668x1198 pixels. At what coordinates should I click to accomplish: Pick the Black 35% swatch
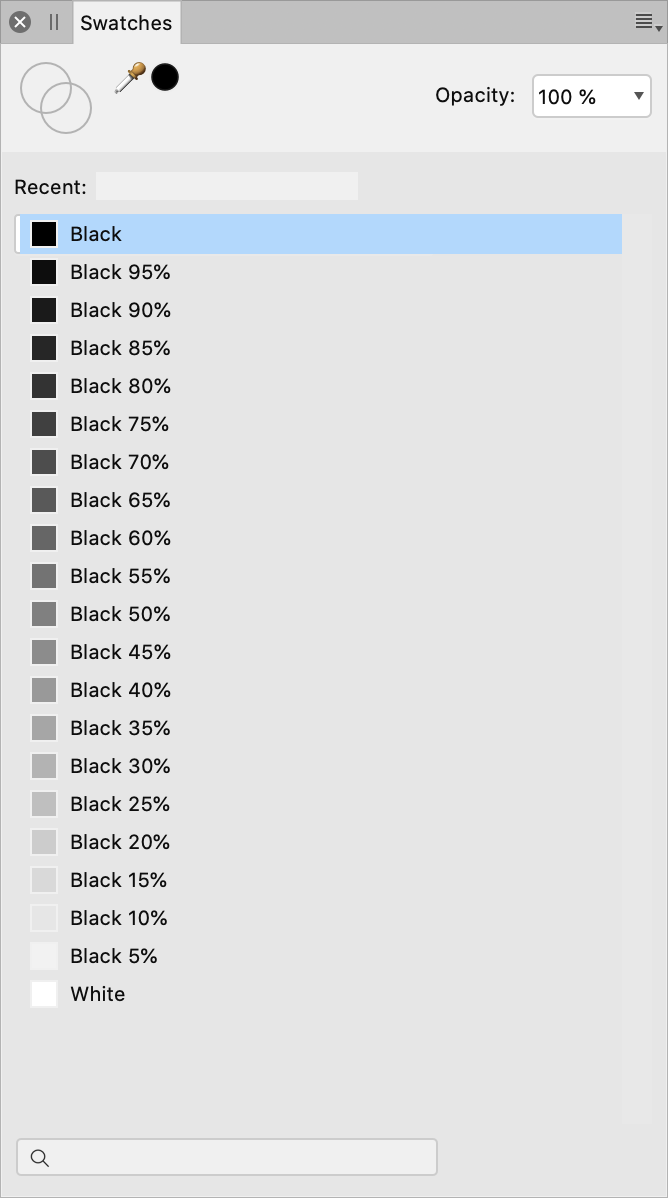pyautogui.click(x=319, y=728)
